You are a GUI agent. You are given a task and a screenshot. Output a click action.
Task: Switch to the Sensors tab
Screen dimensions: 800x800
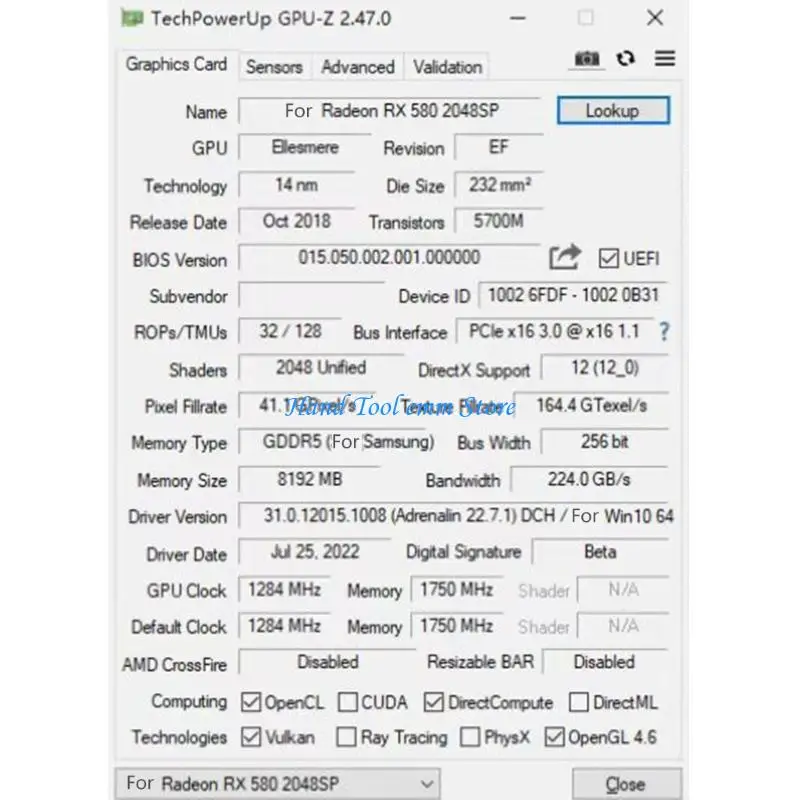pyautogui.click(x=274, y=67)
